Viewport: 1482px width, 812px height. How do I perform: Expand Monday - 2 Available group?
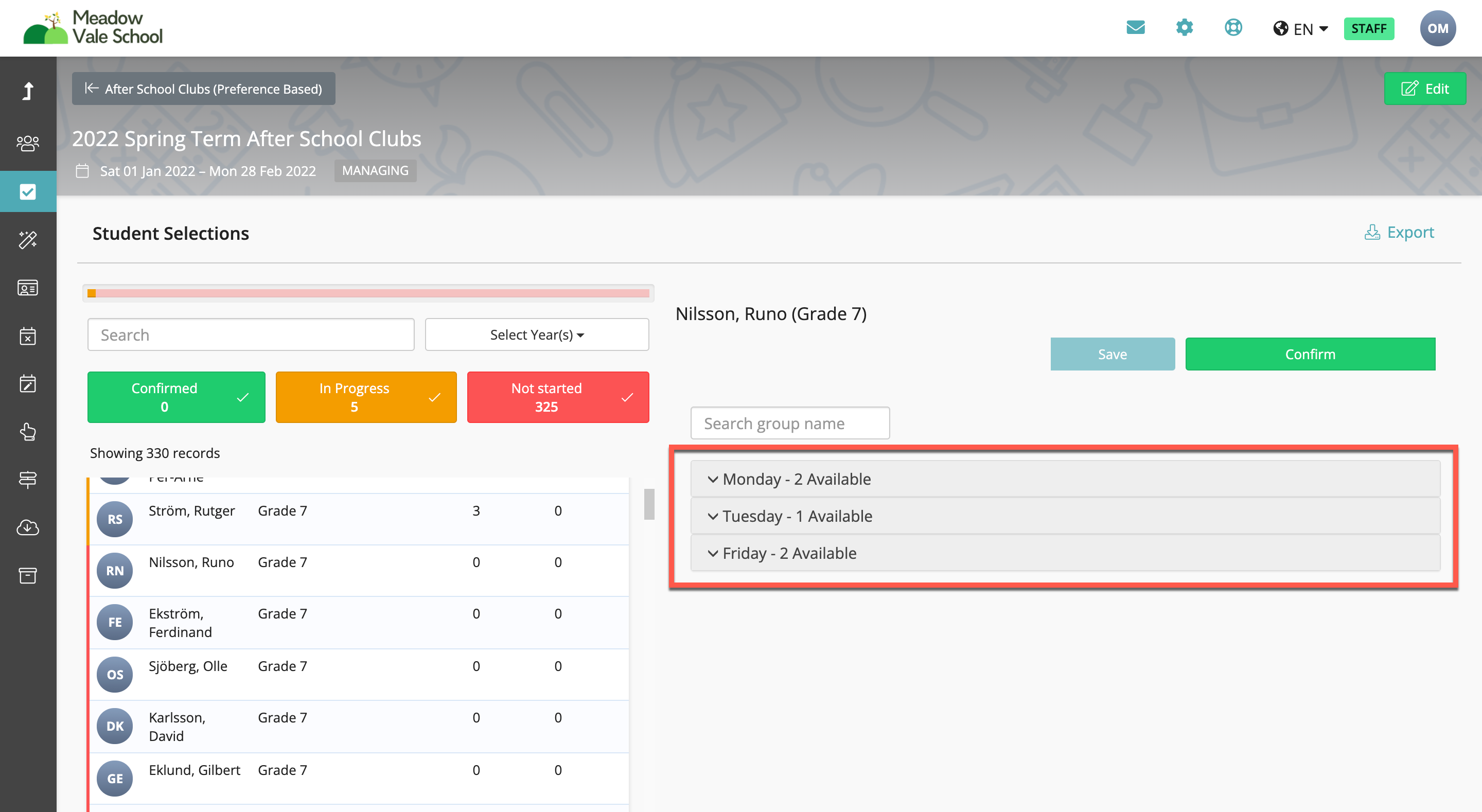pyautogui.click(x=1065, y=479)
